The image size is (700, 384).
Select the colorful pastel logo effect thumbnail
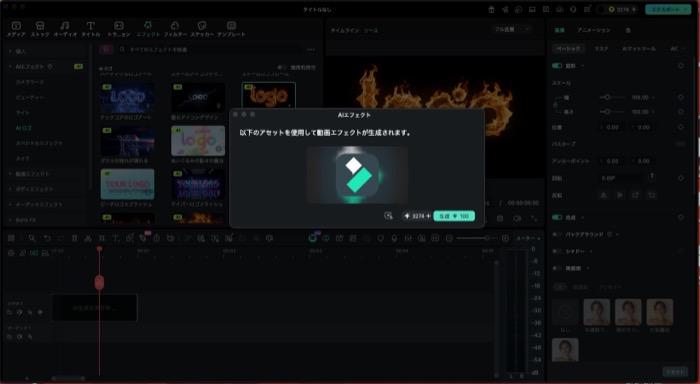(x=198, y=141)
